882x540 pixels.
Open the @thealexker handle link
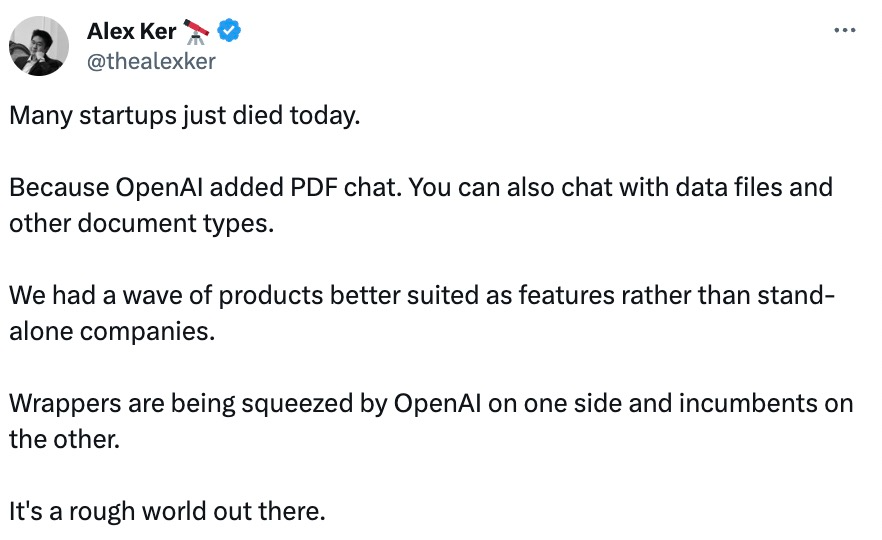coord(151,61)
